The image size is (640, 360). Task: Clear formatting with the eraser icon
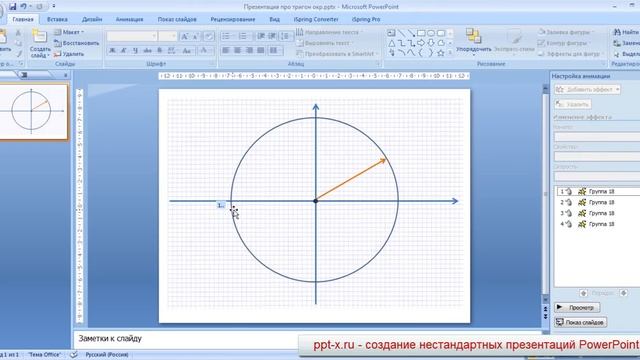209,36
